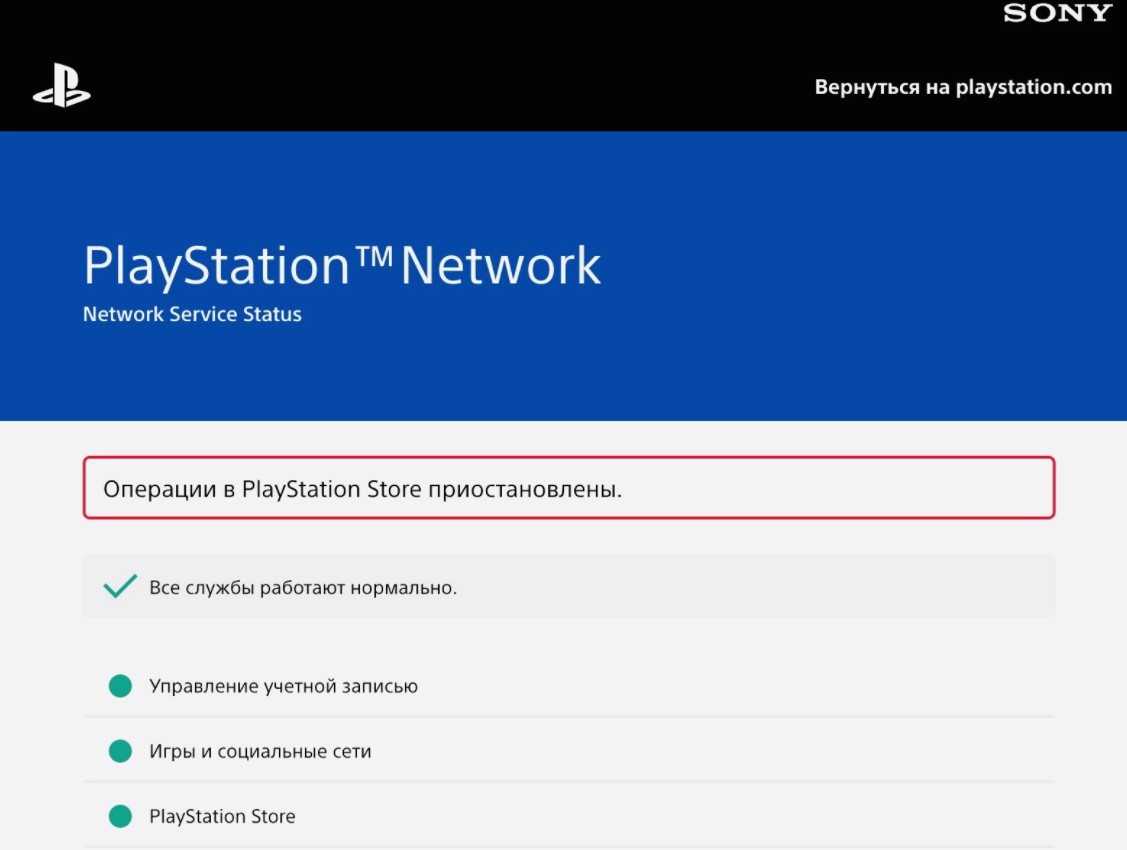Click the word Network in the large heading
Image resolution: width=1127 pixels, height=850 pixels.
pyautogui.click(x=500, y=267)
